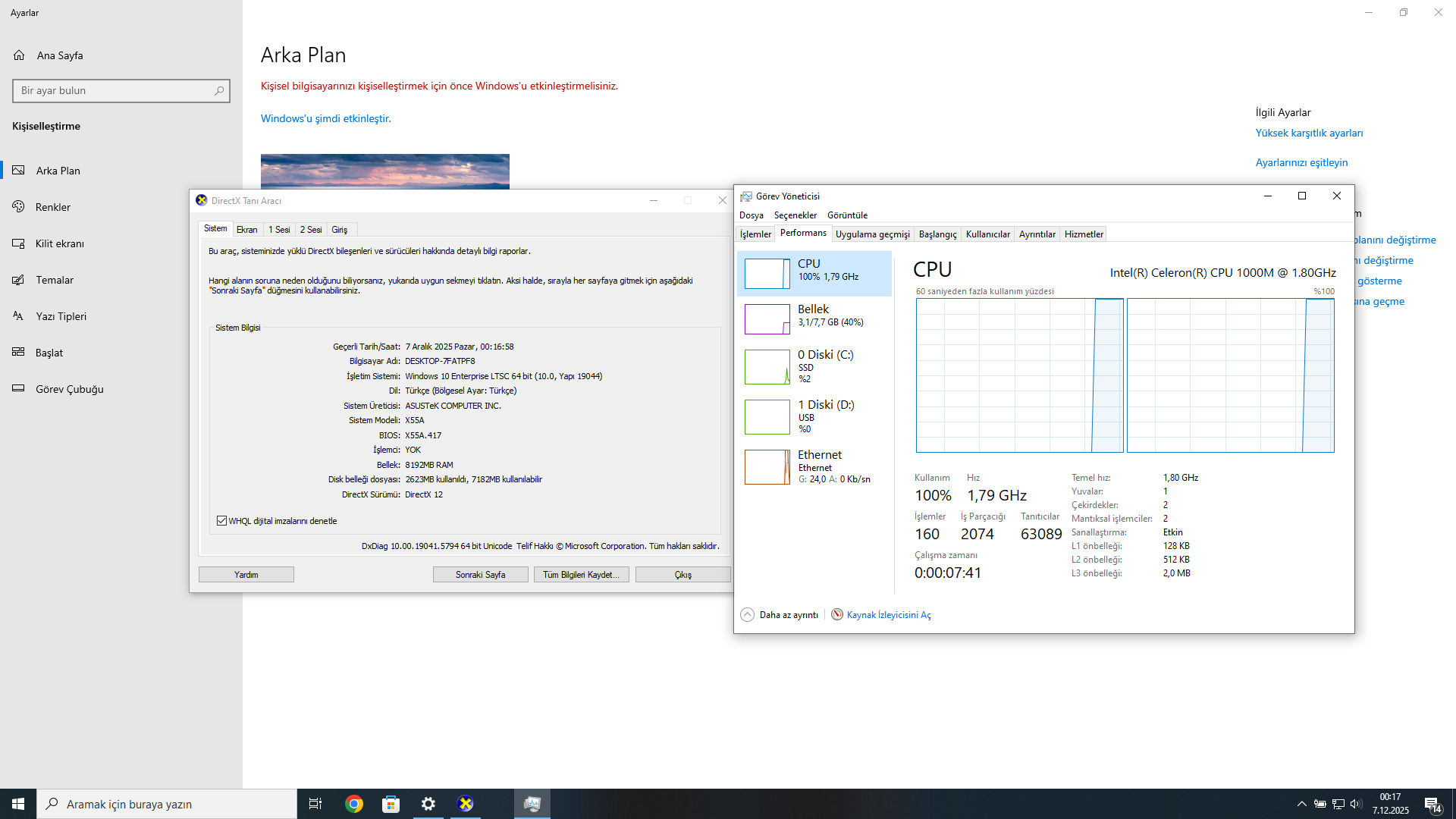Click the Görev Yöneticisi title bar icon
This screenshot has width=1456, height=819.
(x=746, y=196)
